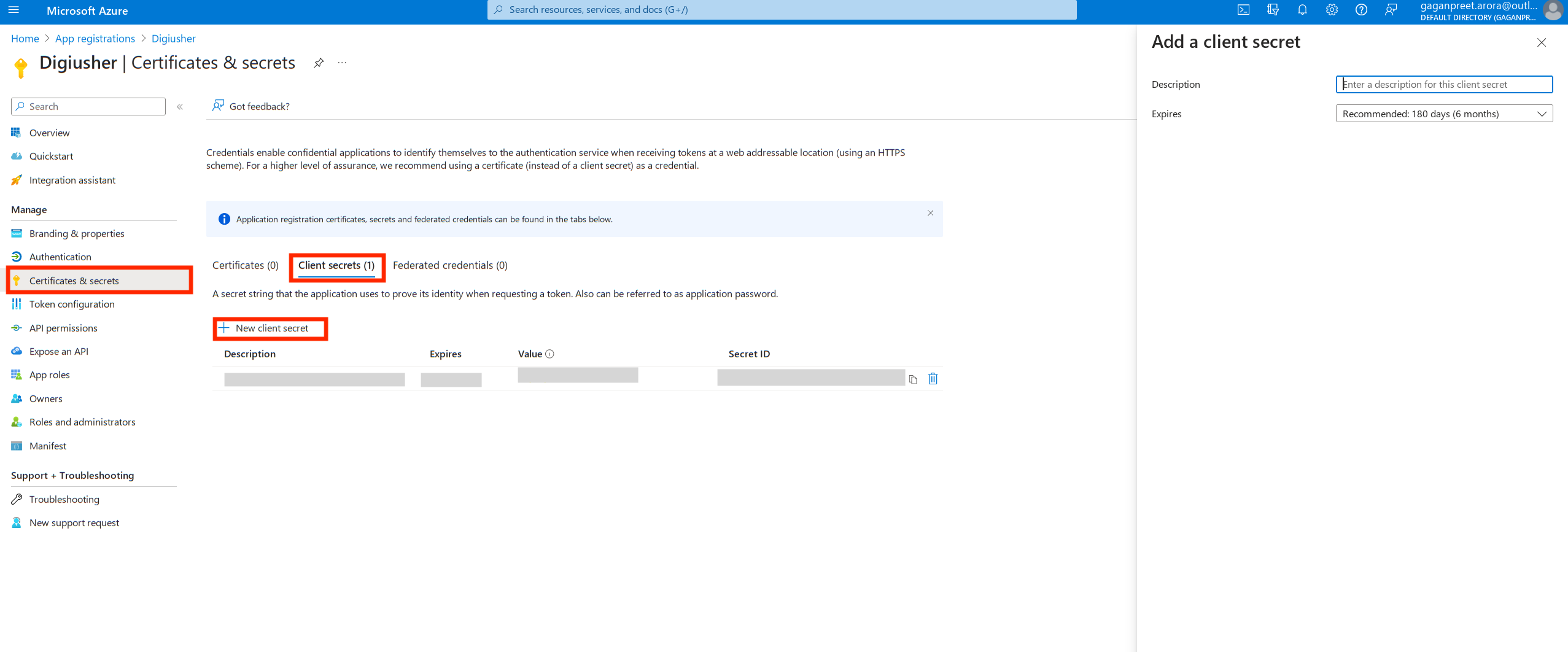Screen dimensions: 1568x652
Task: Collapse the left navigation menu
Action: click(x=180, y=107)
